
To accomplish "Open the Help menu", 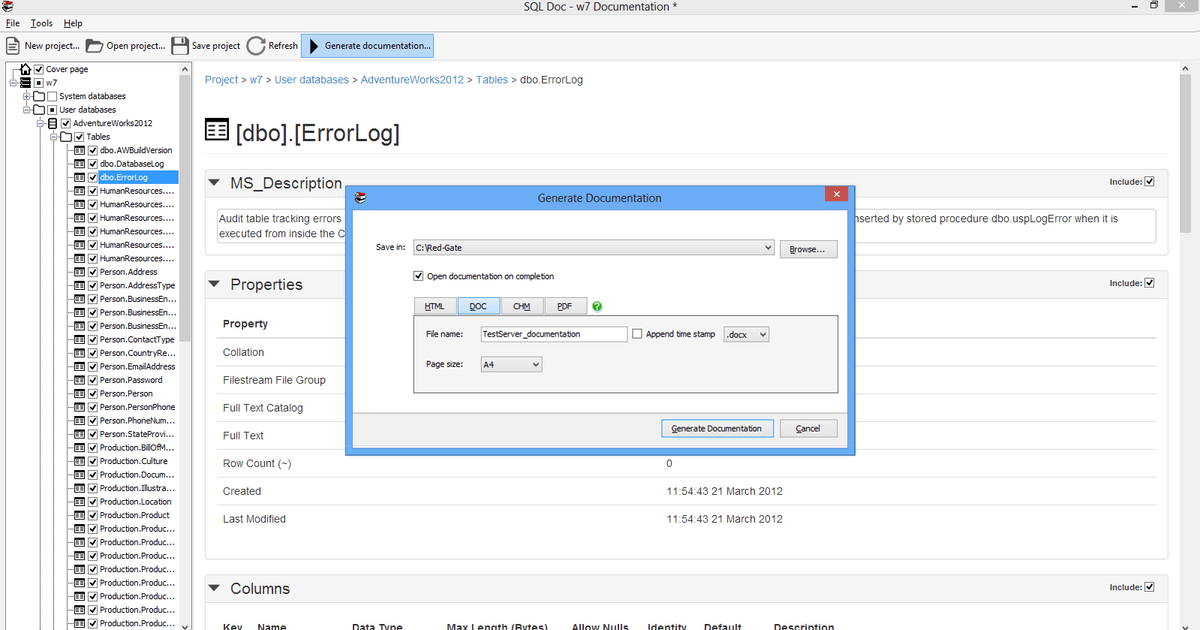I will pyautogui.click(x=73, y=23).
